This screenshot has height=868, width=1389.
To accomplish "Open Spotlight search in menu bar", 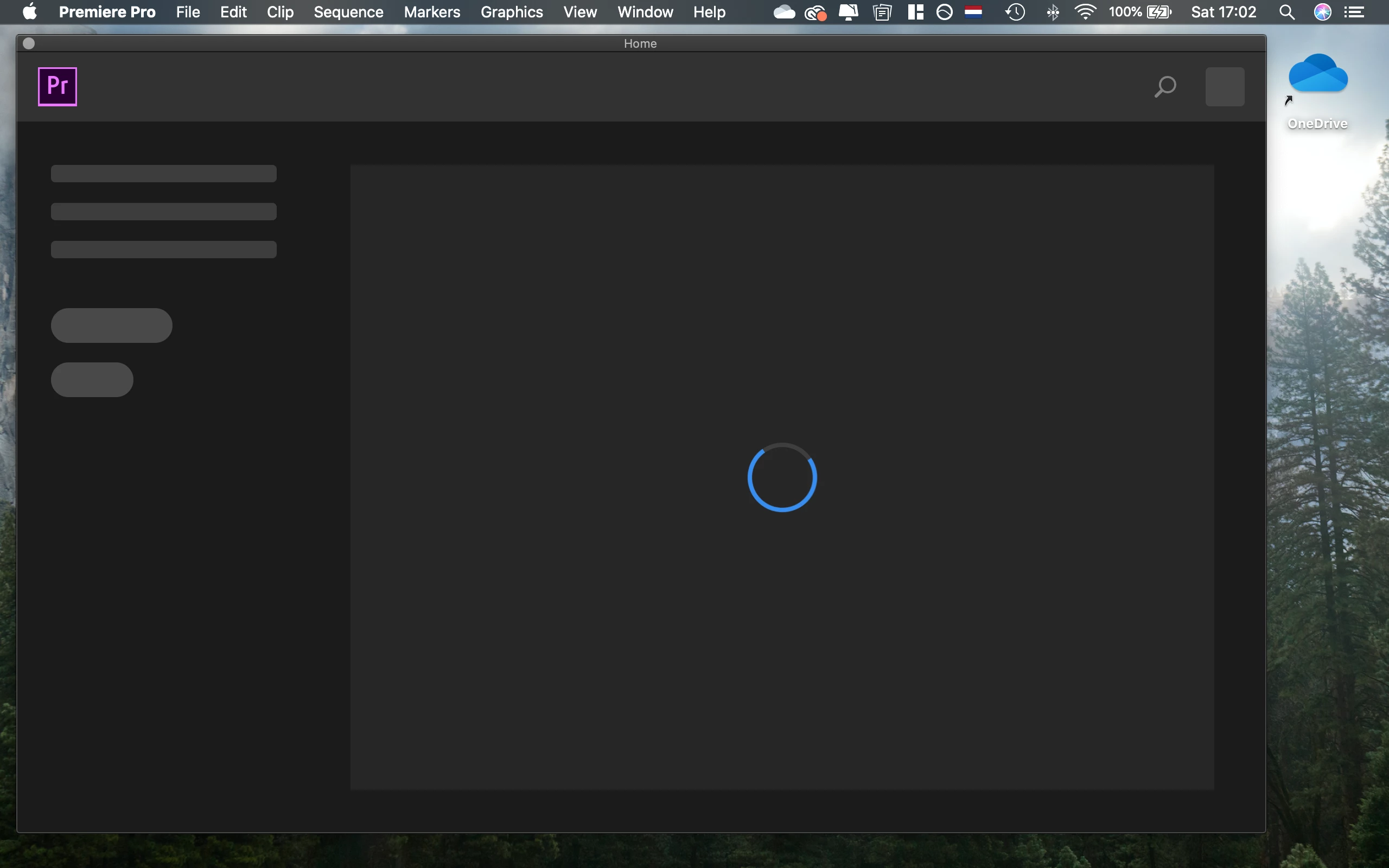I will tap(1287, 12).
